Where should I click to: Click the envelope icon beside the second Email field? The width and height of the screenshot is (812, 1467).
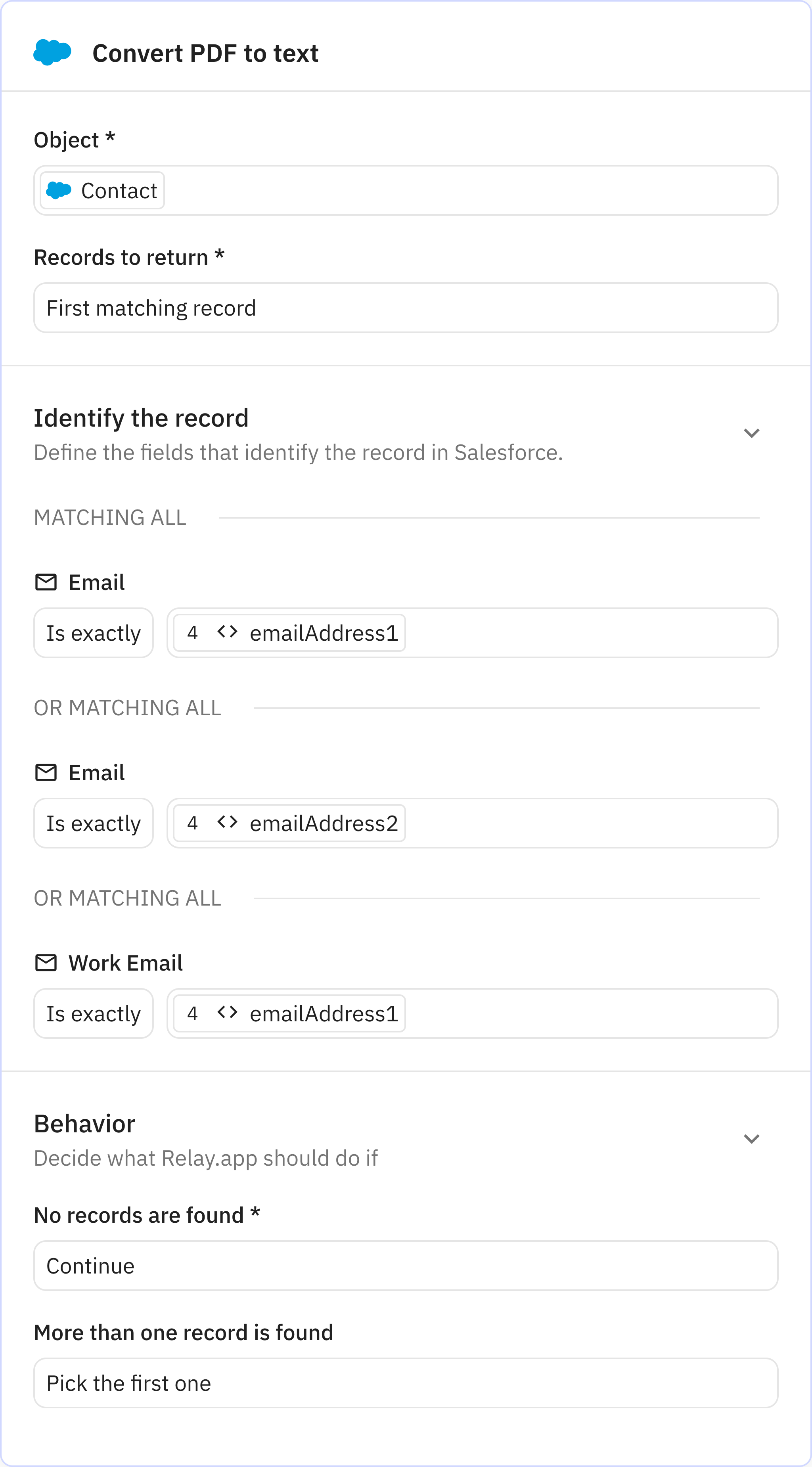click(46, 772)
